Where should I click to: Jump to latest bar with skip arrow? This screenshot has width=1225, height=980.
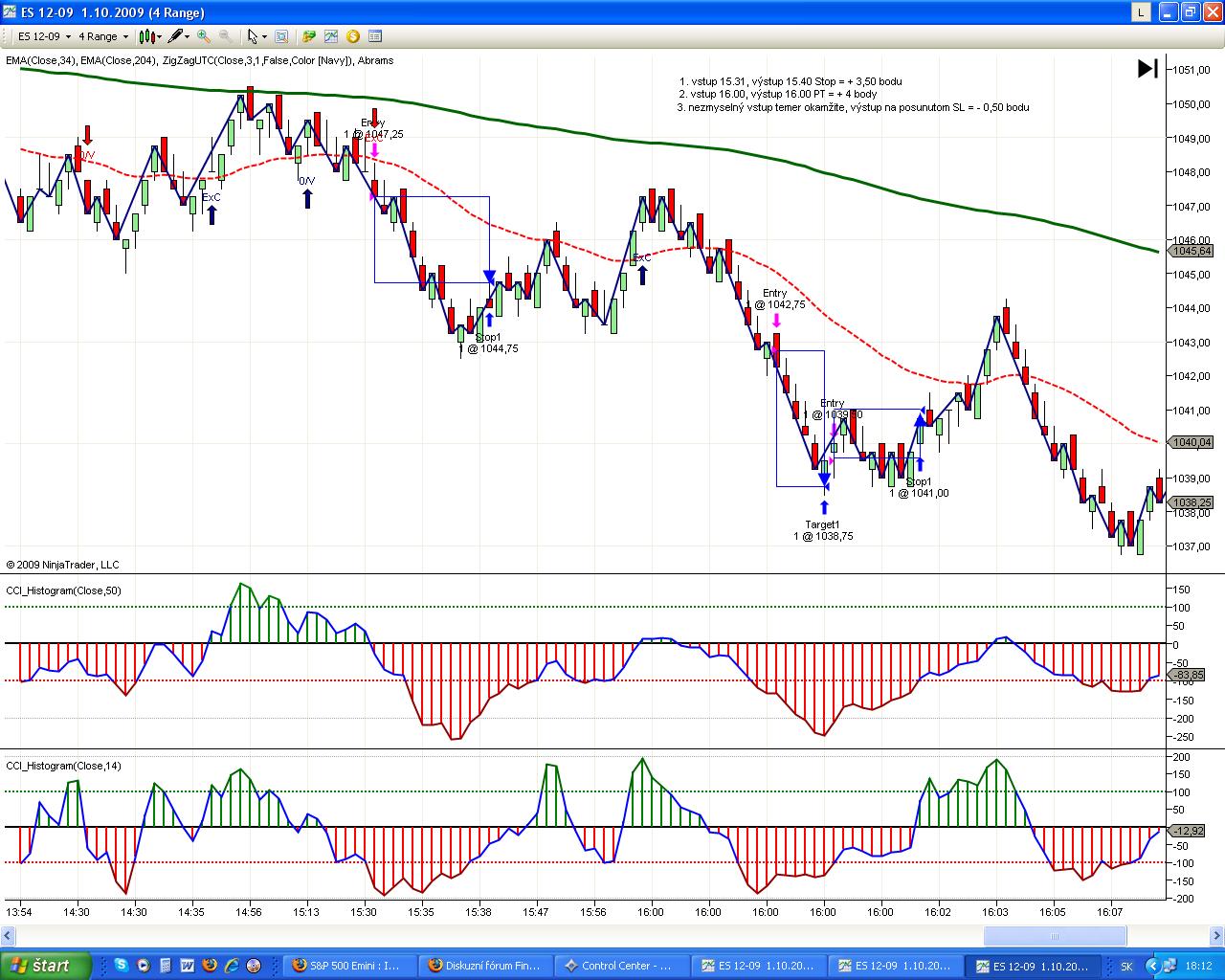click(1147, 69)
